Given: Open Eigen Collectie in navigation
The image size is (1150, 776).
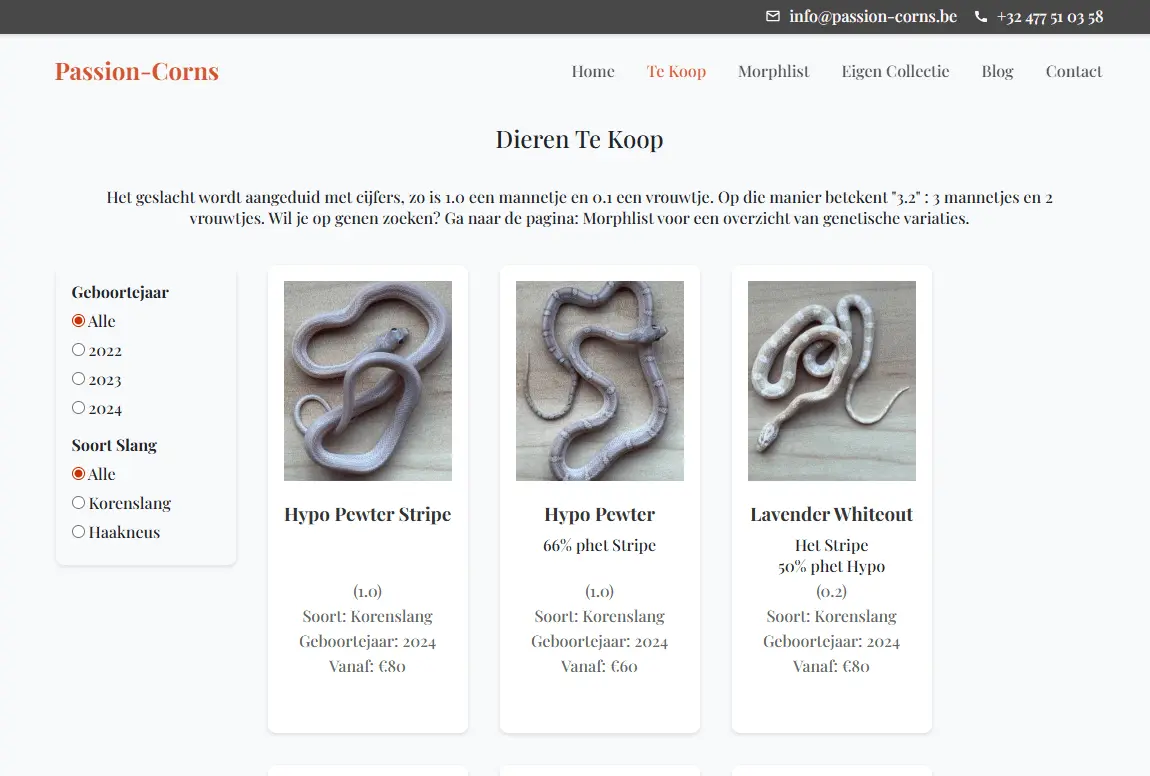Looking at the screenshot, I should (895, 71).
